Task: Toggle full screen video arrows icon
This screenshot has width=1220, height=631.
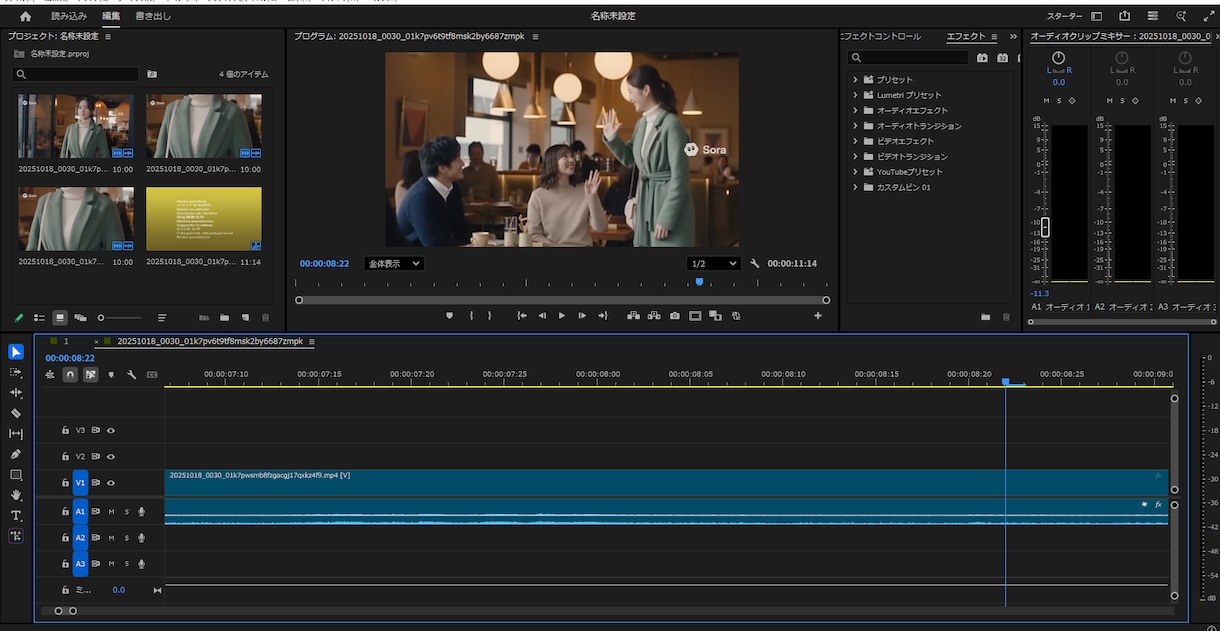Action: (1208, 16)
